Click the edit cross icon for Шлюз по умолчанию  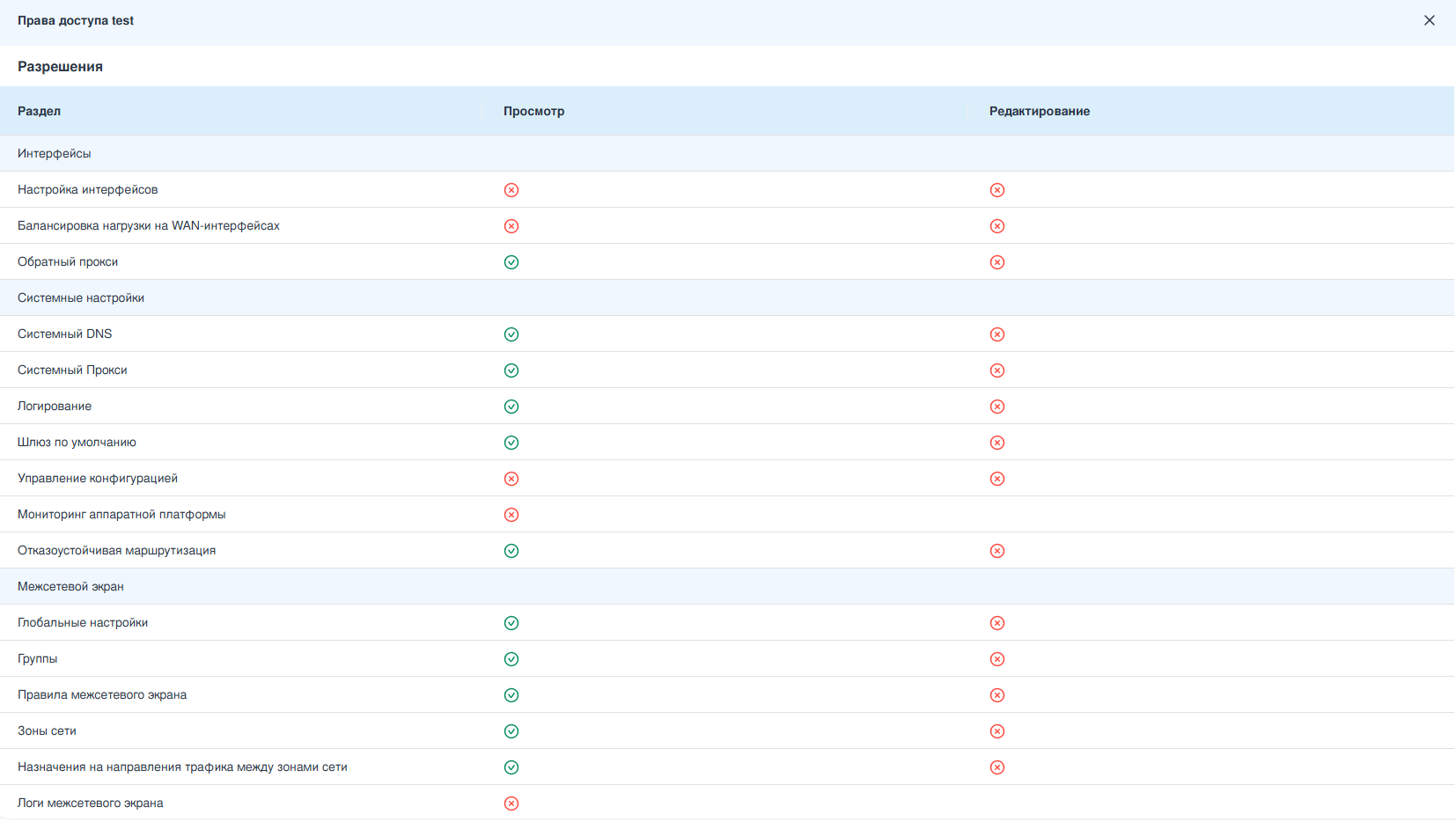(997, 443)
